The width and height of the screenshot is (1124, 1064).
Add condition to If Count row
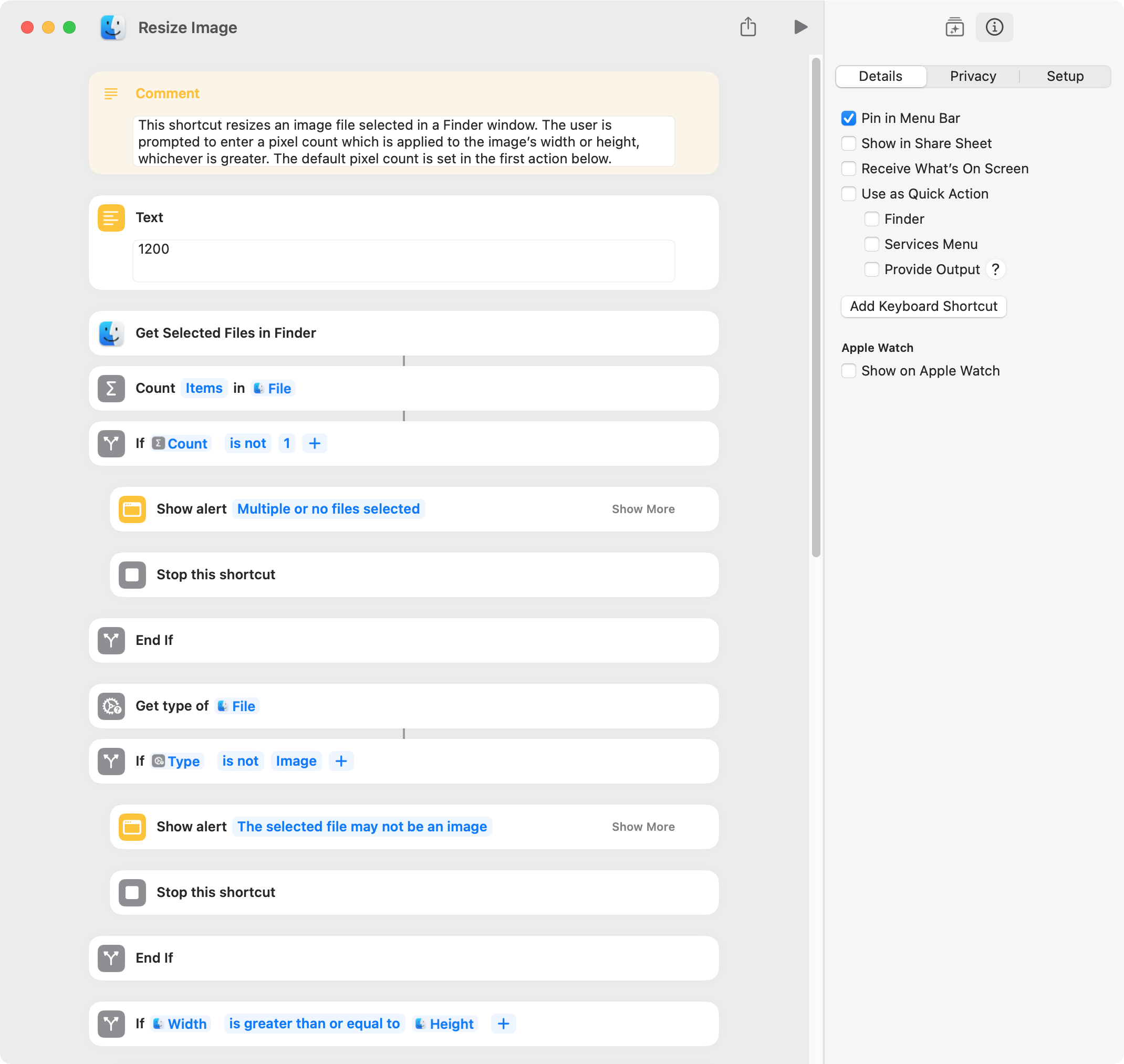(315, 444)
